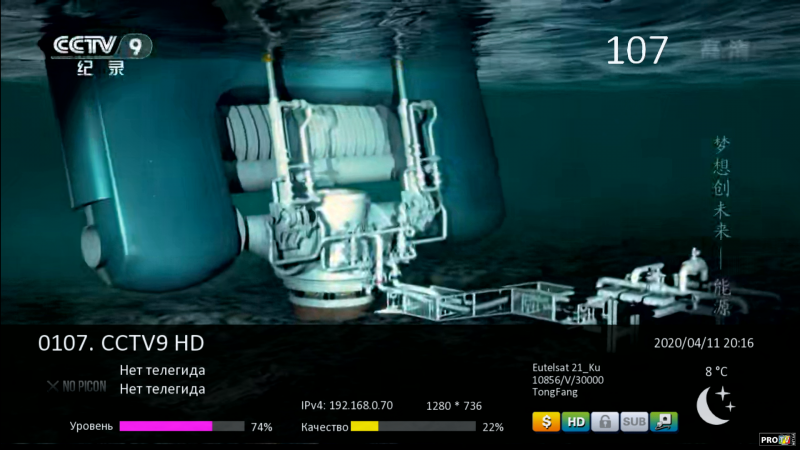Screen dimensions: 800x450
Task: Click the channel title 0107. CCTV9 HD
Action: [x=121, y=343]
